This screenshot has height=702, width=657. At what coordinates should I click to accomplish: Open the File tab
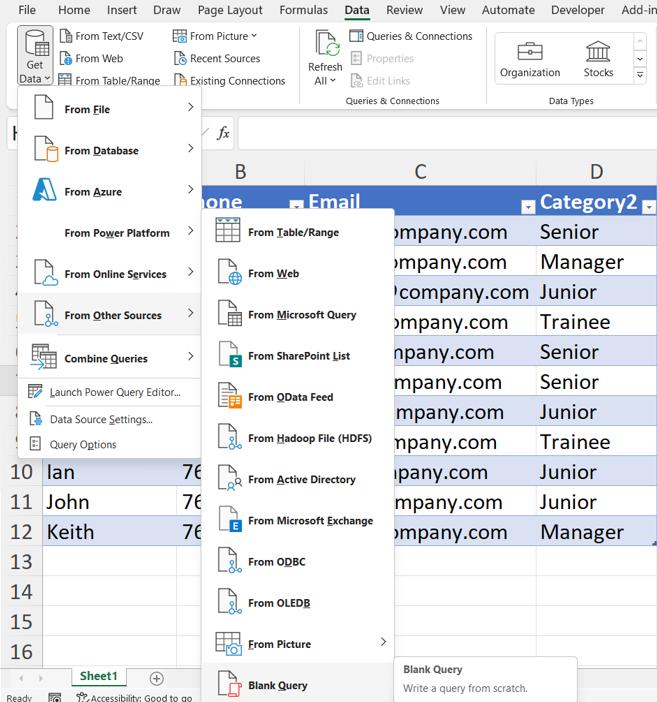pos(27,9)
